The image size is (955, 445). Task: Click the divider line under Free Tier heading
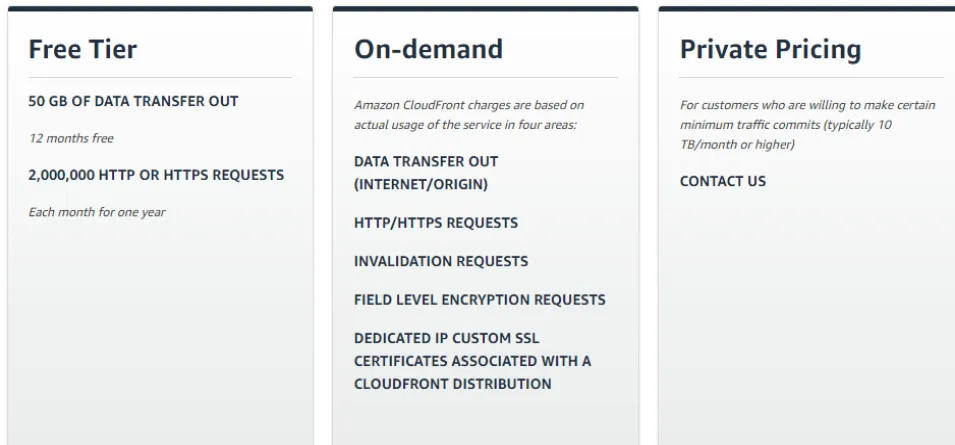click(x=160, y=77)
